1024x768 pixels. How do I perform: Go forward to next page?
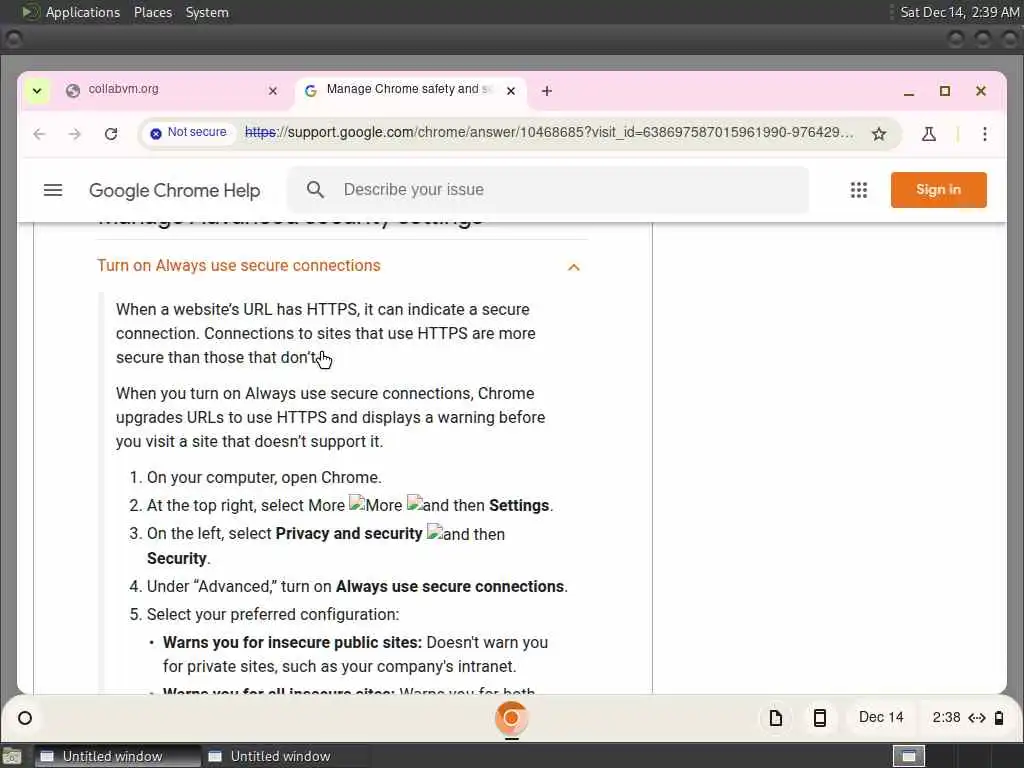[75, 134]
